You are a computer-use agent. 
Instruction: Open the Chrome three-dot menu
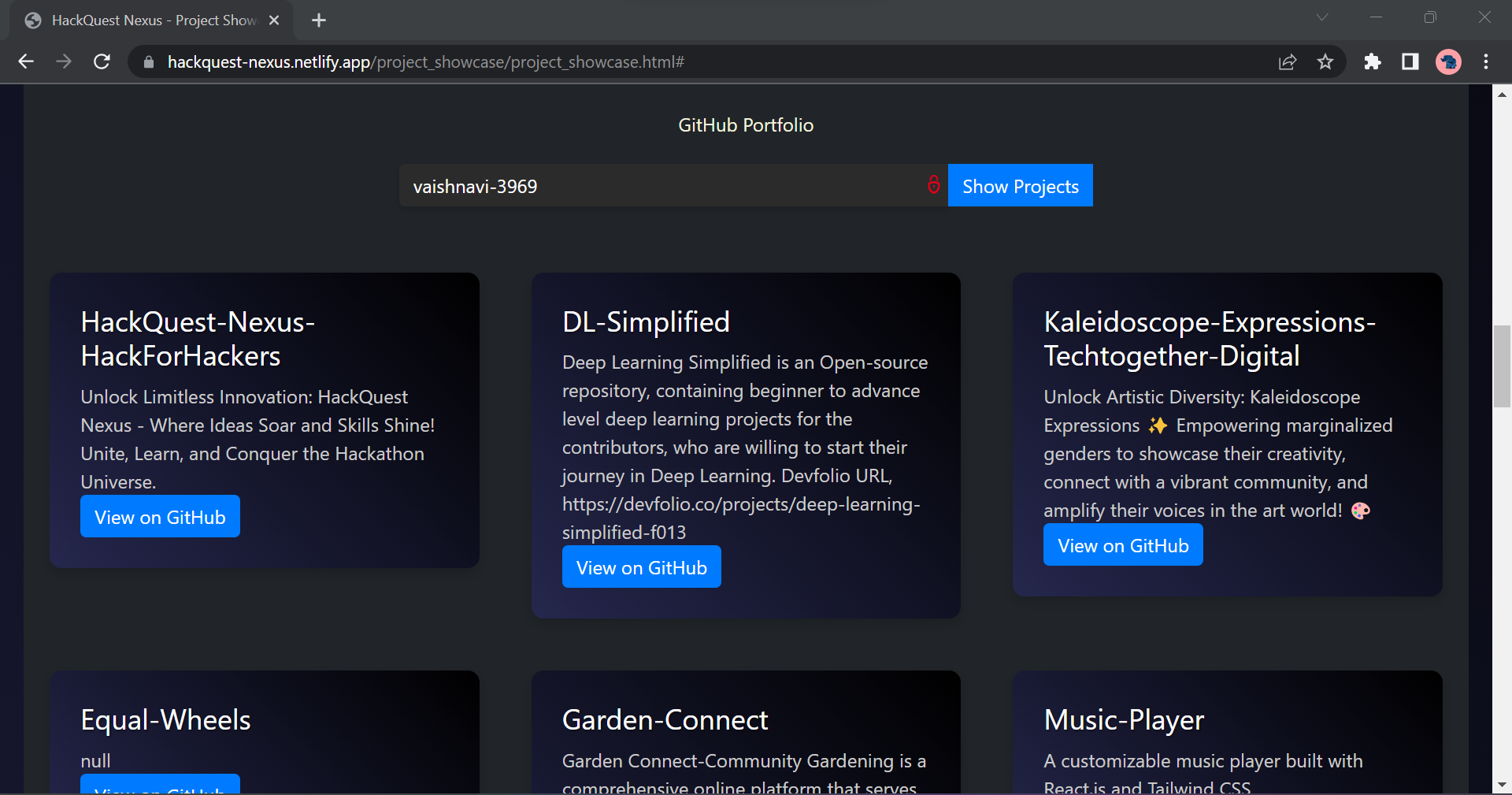(x=1486, y=61)
